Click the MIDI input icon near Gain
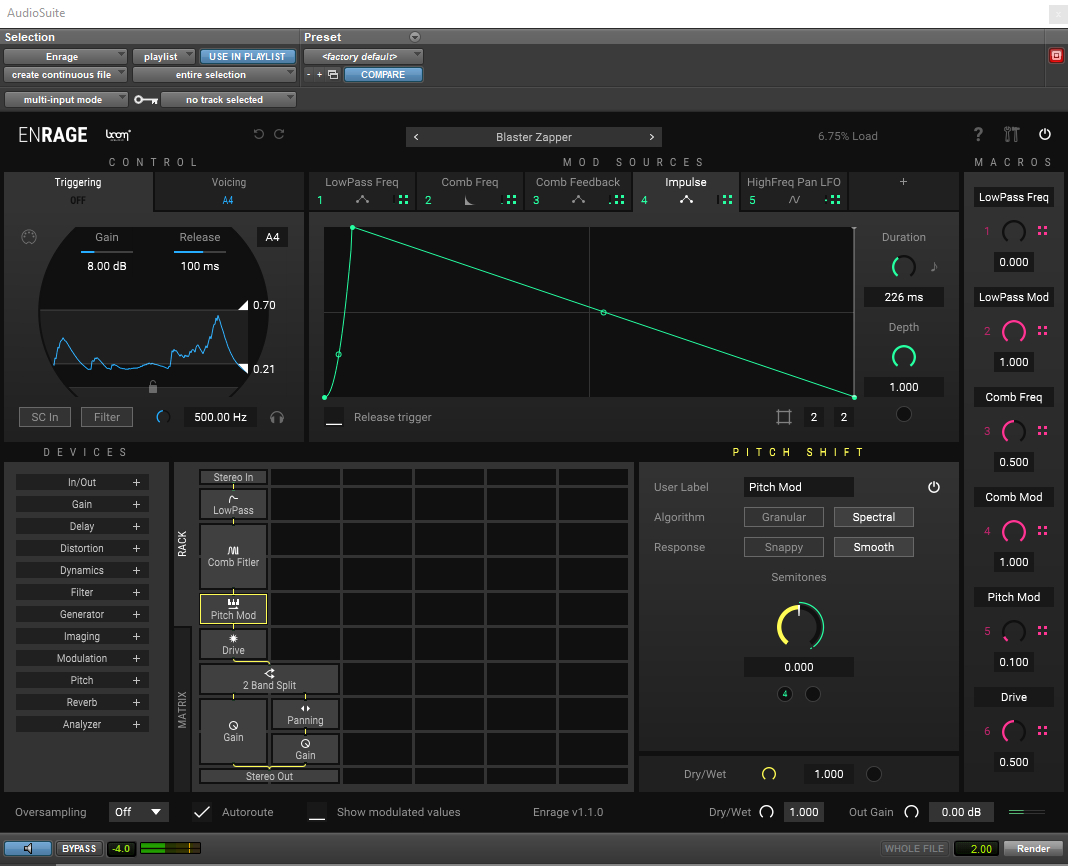Image resolution: width=1068 pixels, height=866 pixels. click(x=29, y=237)
